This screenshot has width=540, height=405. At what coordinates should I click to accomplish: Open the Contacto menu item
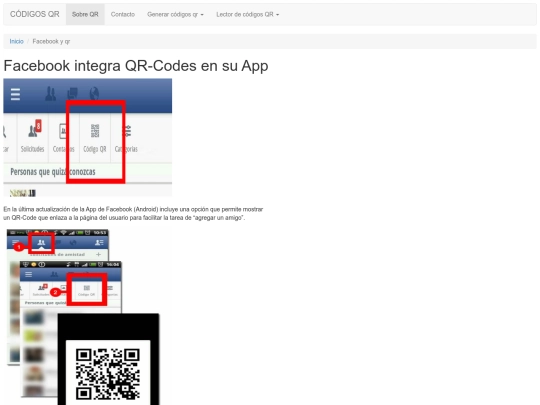click(123, 14)
